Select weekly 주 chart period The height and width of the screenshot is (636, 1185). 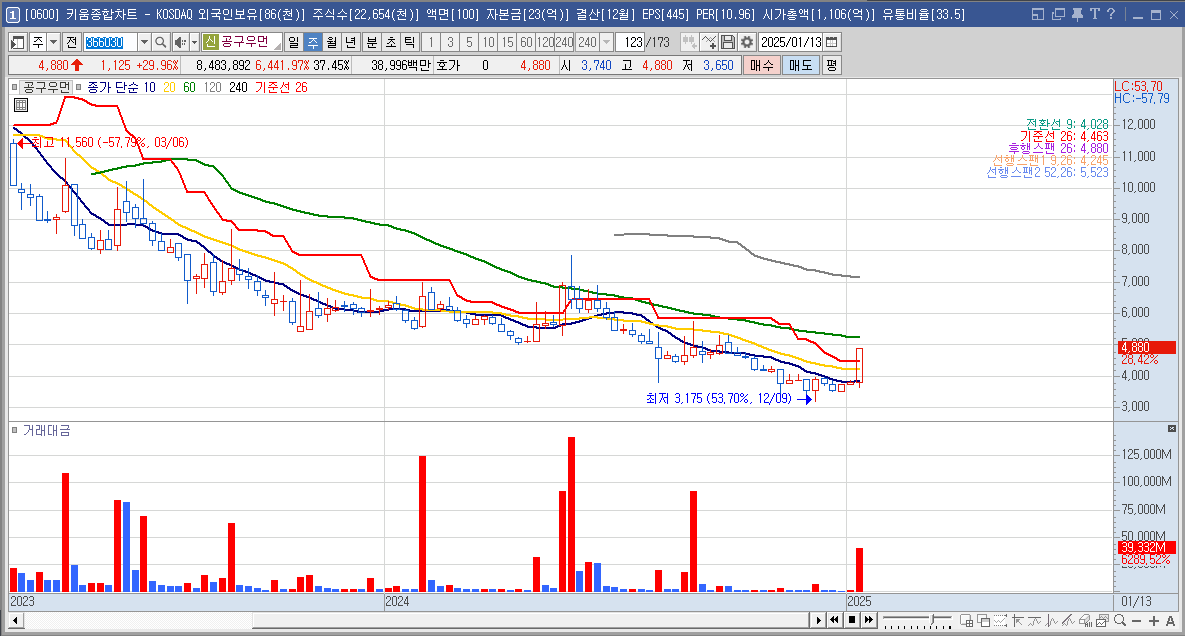point(313,42)
